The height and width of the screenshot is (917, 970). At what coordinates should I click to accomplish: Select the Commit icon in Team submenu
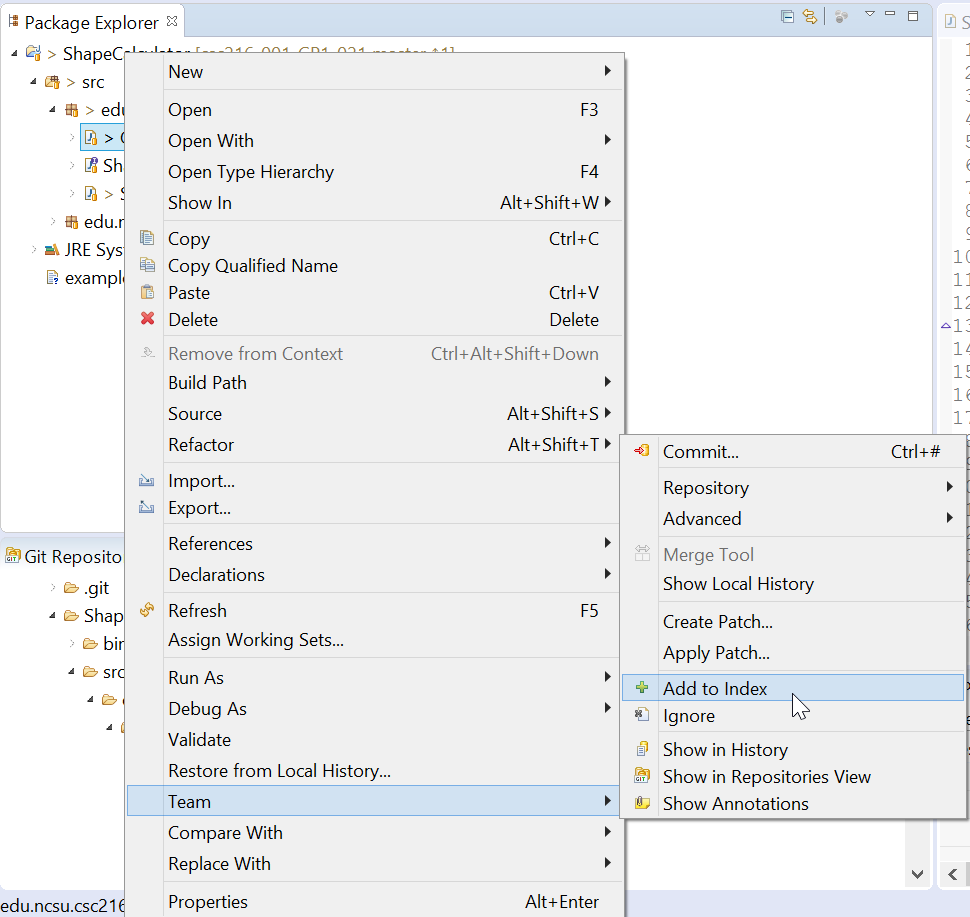pyautogui.click(x=644, y=451)
